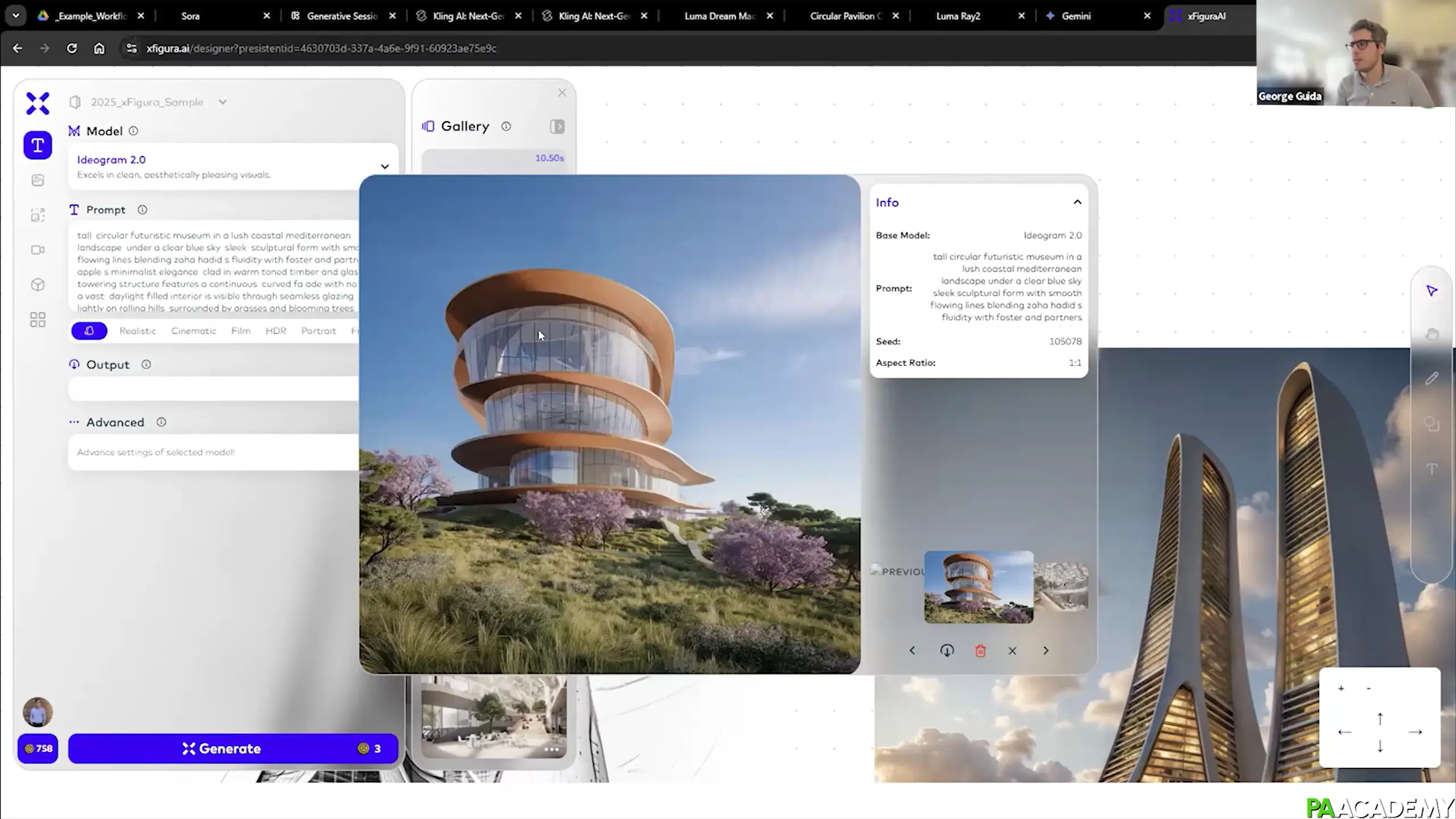Select the HDR style
1456x819 pixels.
click(x=276, y=331)
